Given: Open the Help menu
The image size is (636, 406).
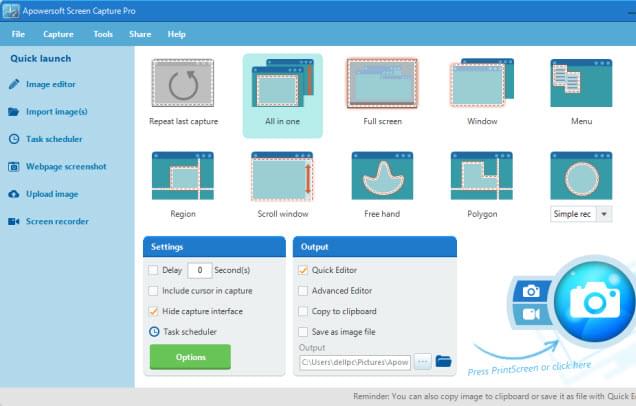Looking at the screenshot, I should point(176,34).
